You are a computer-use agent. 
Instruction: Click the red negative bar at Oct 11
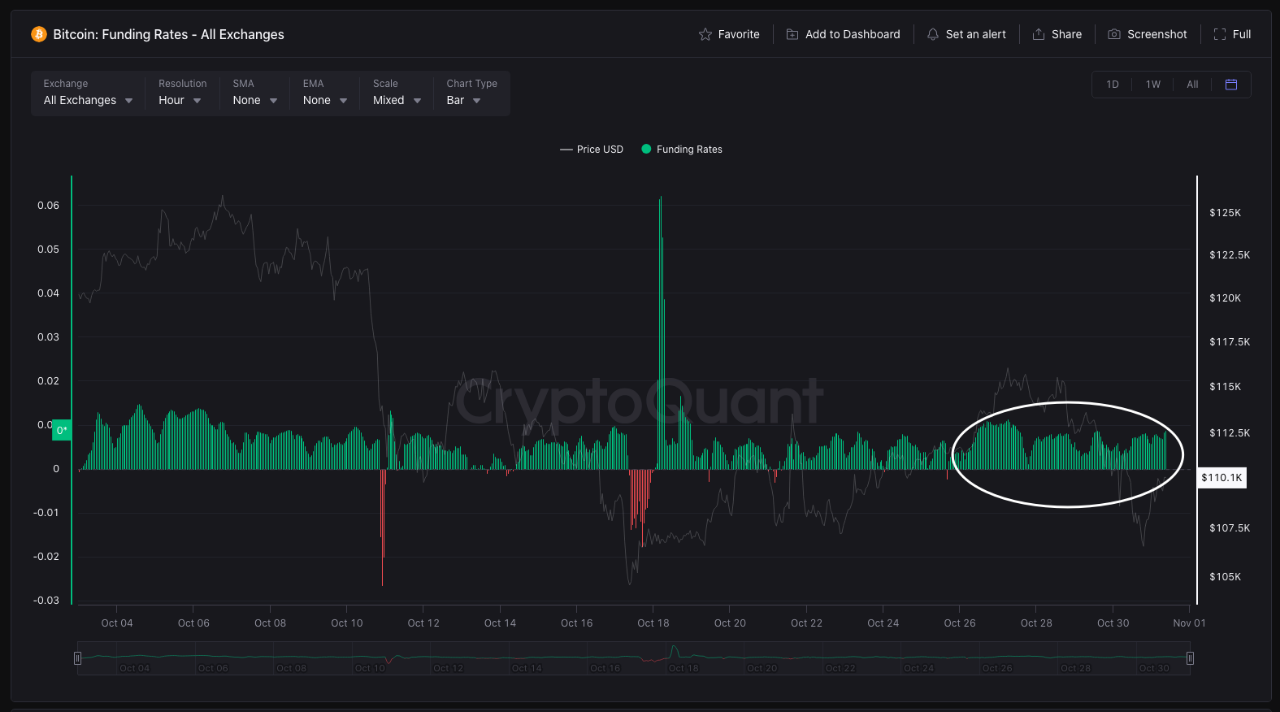click(x=382, y=527)
